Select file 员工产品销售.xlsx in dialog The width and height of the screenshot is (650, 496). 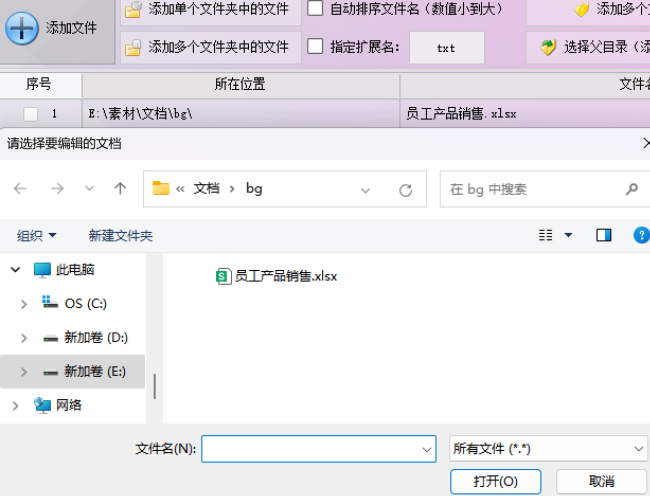coord(276,276)
